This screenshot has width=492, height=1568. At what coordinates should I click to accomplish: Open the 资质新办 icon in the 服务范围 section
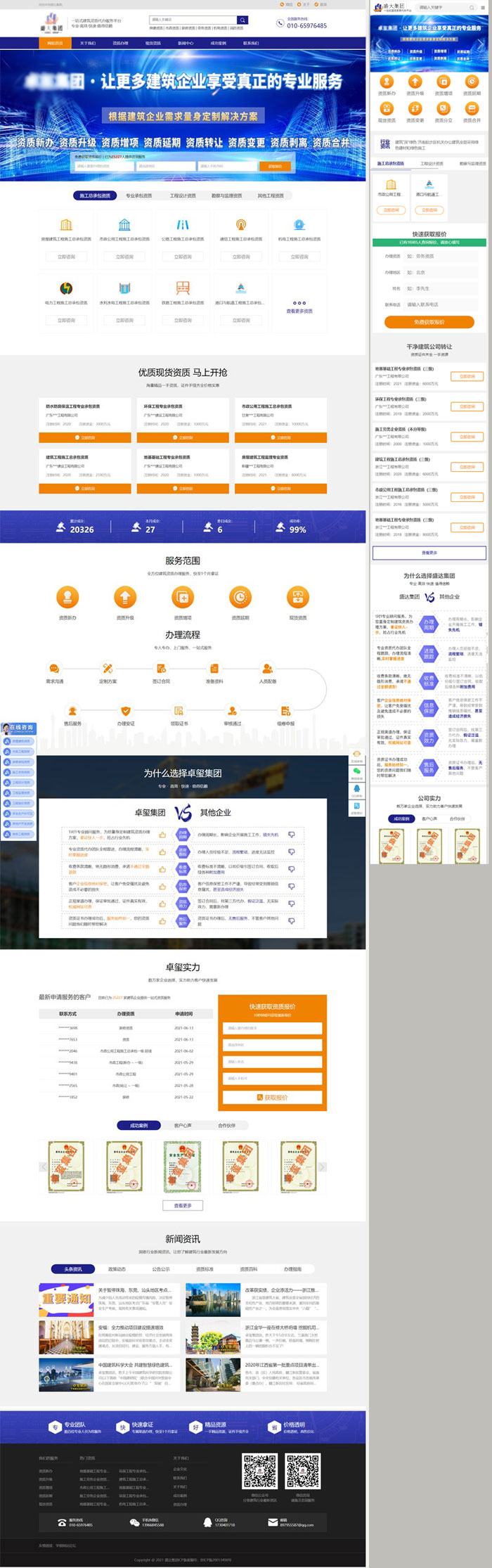point(67,598)
